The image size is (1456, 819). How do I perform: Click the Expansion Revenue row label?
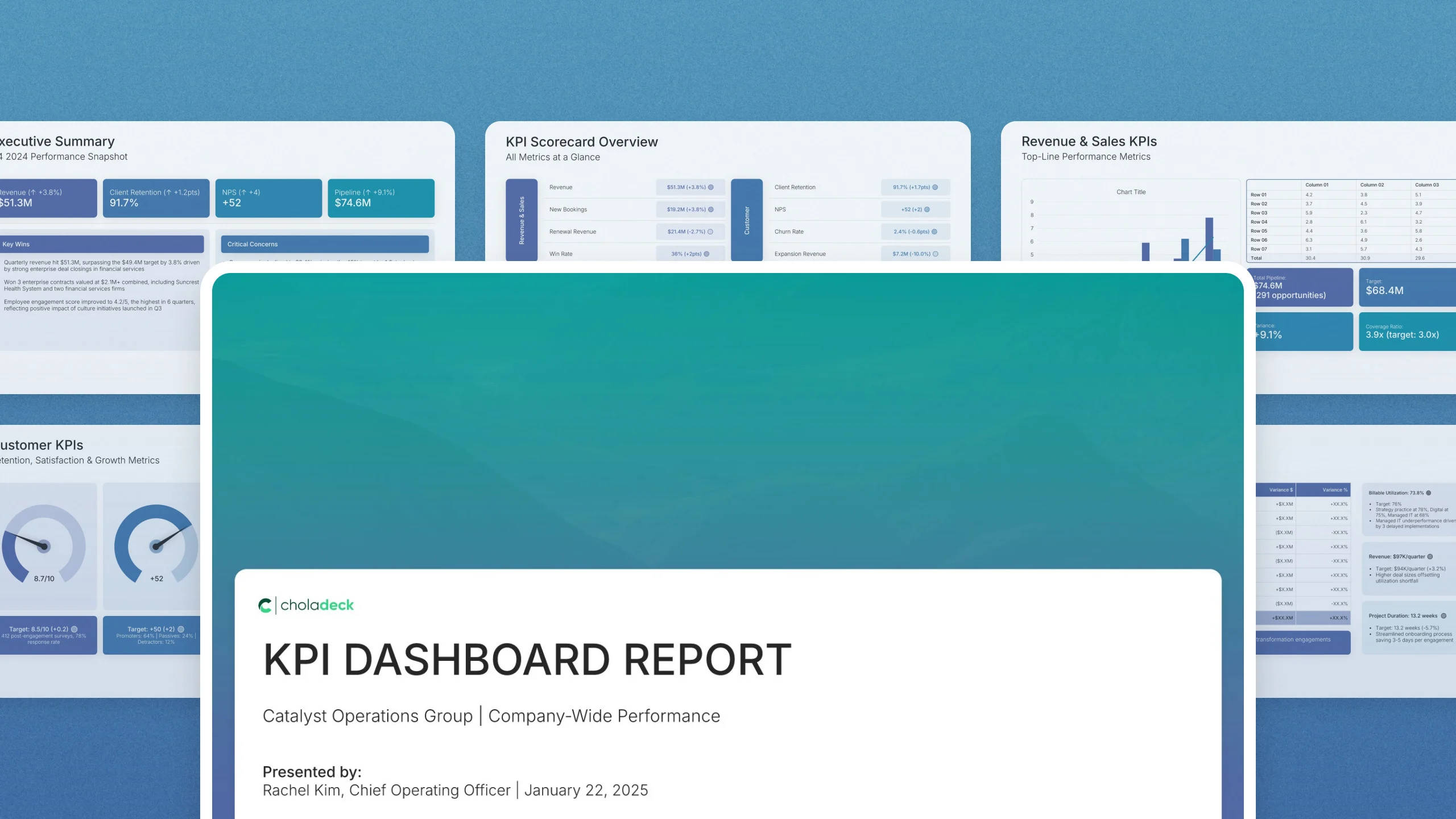tap(800, 254)
